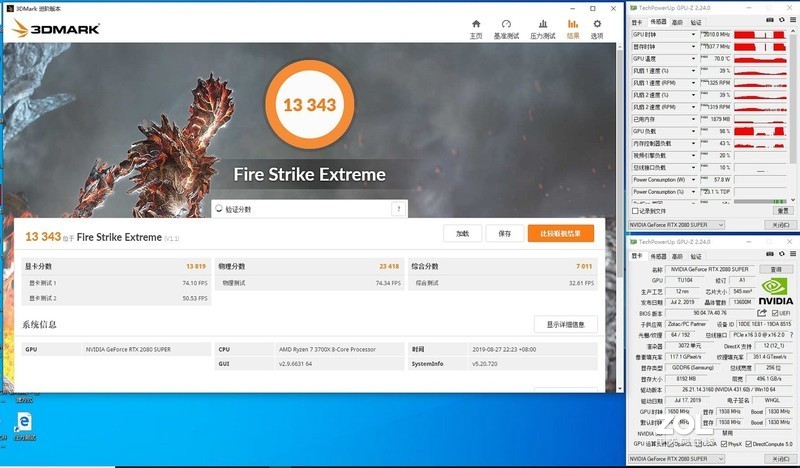Expand the GPU 温度 sensor dropdown

click(x=692, y=59)
